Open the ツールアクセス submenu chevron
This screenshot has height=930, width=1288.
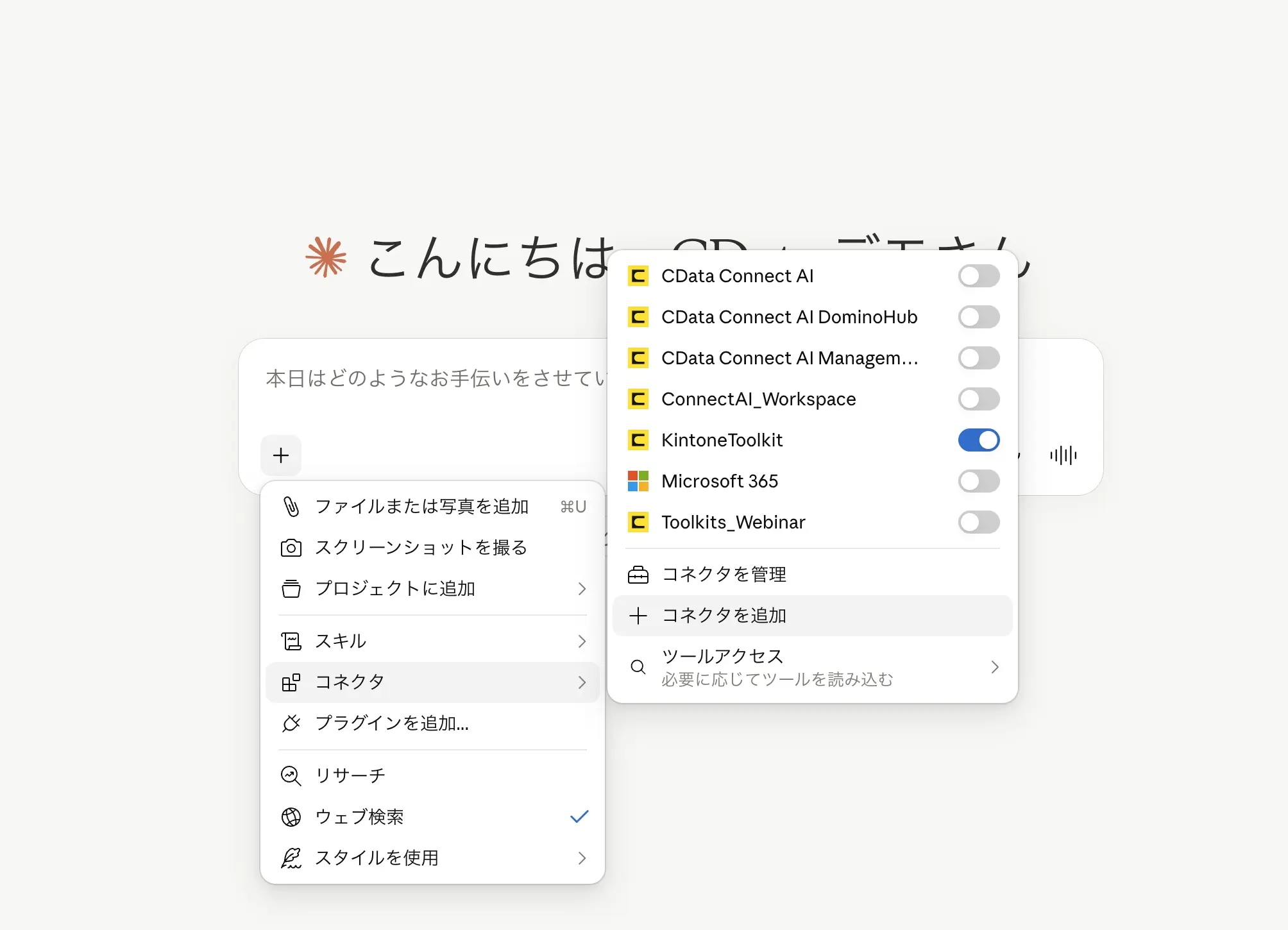995,667
